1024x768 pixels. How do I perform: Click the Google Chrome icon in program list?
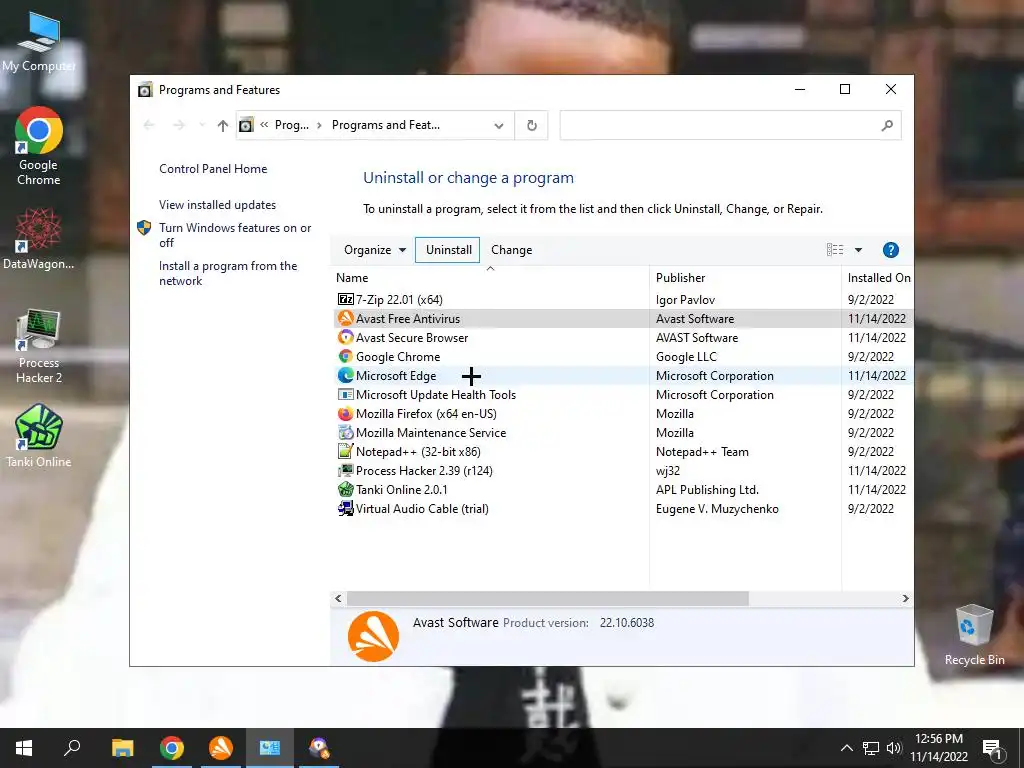click(x=345, y=356)
